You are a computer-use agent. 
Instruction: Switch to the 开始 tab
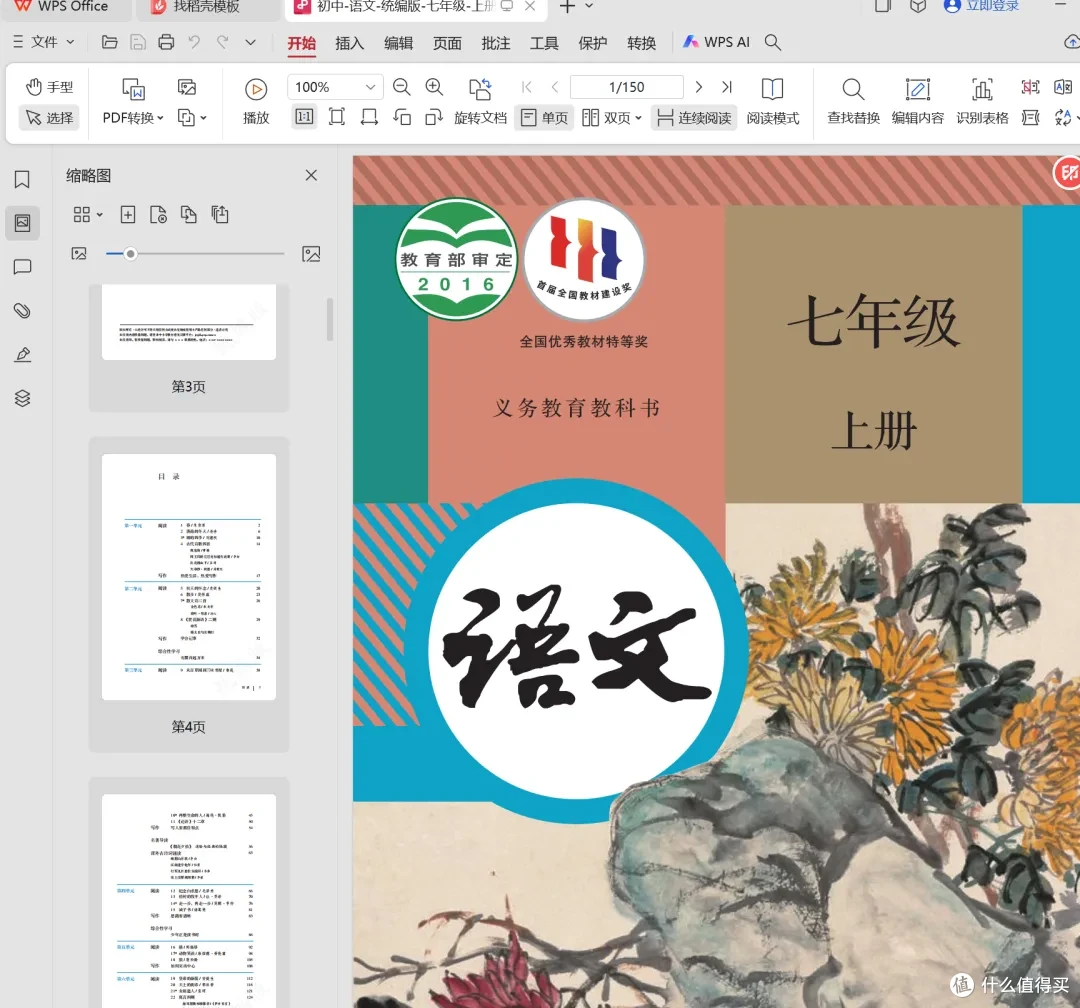click(x=302, y=43)
